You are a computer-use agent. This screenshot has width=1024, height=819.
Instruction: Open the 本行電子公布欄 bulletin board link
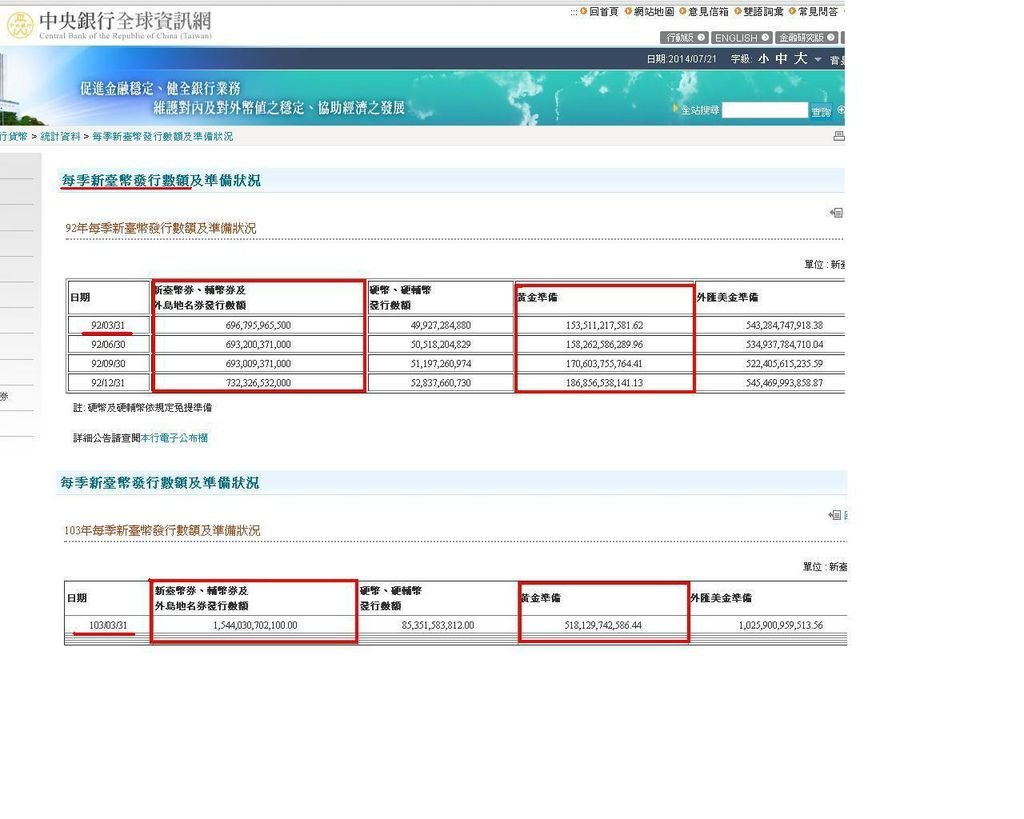pos(174,438)
